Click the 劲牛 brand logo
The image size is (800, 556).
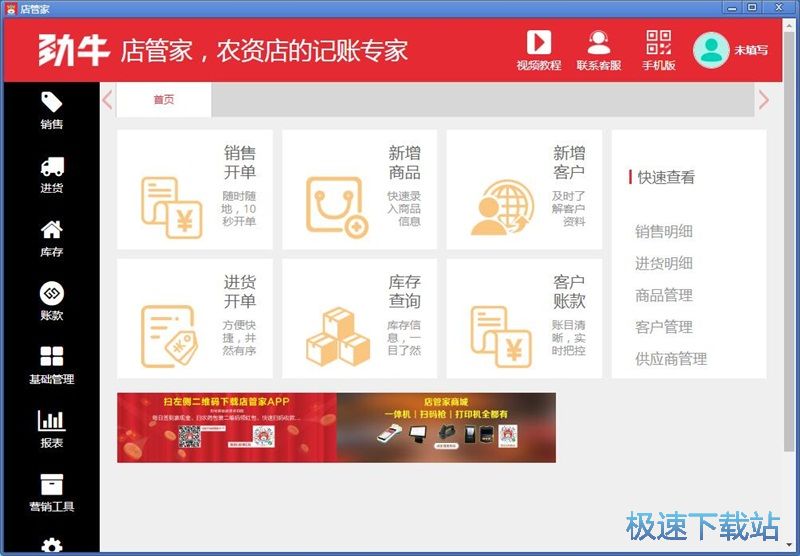[73, 50]
